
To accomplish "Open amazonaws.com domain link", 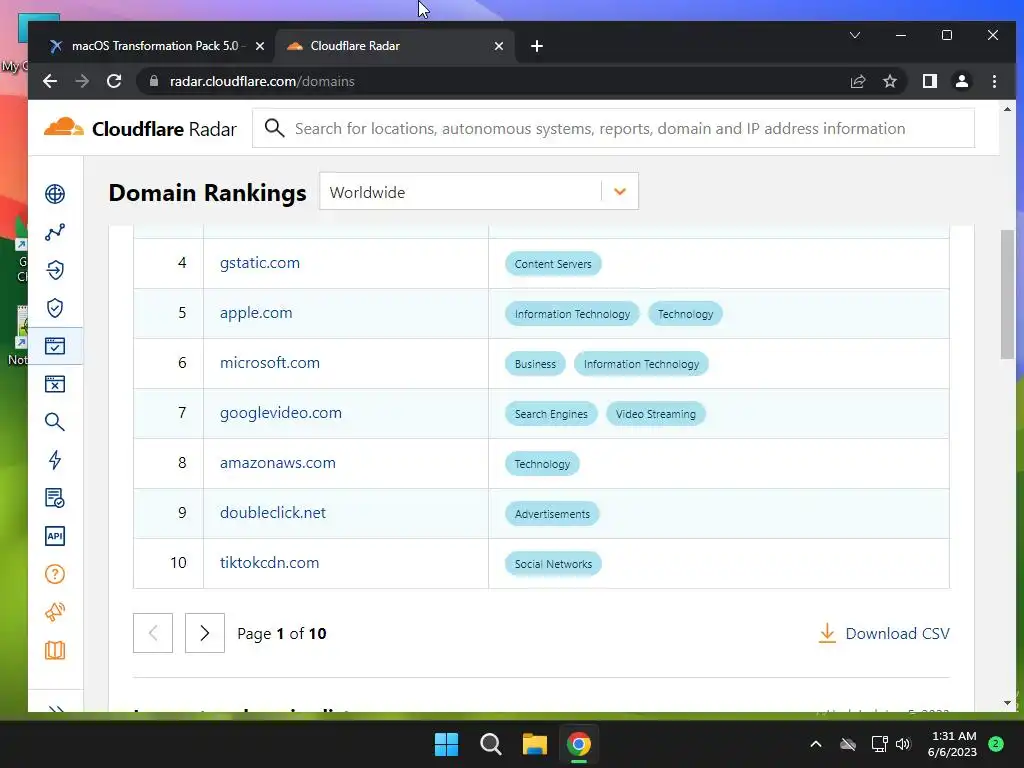I will (278, 462).
